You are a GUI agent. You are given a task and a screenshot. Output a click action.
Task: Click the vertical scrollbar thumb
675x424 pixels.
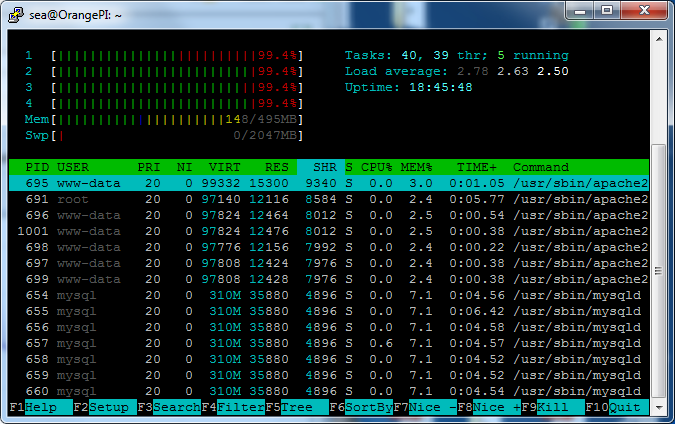[x=659, y=271]
